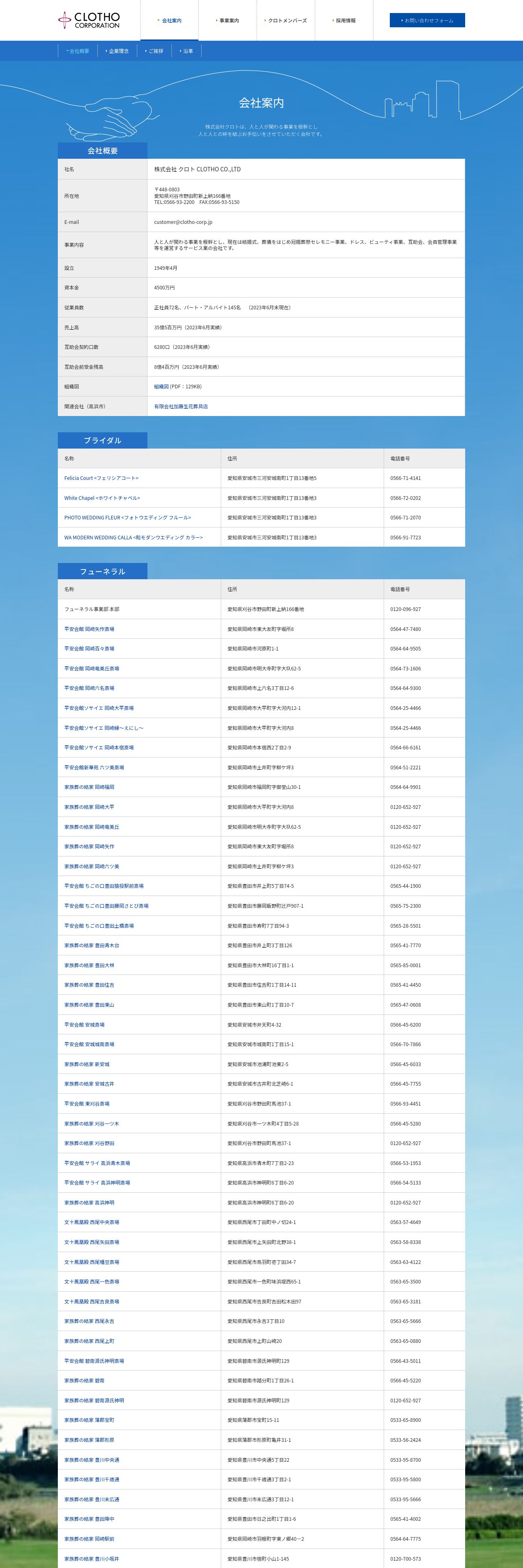Select the 企業理念 sub-navigation tab
This screenshot has height=1568, width=523.
(x=117, y=51)
